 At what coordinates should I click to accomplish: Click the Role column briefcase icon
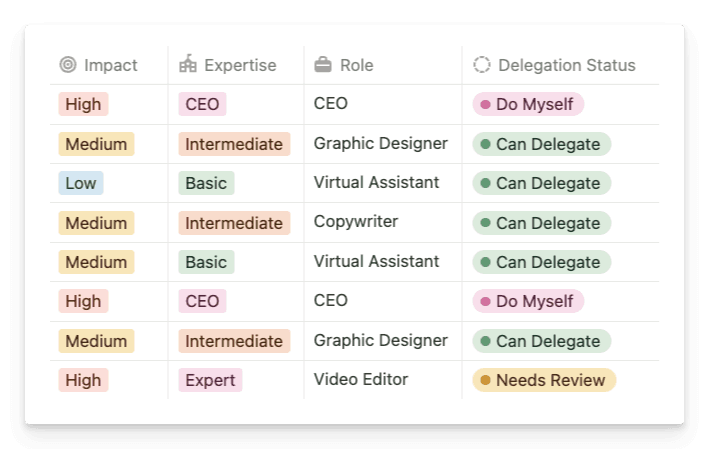(x=323, y=65)
